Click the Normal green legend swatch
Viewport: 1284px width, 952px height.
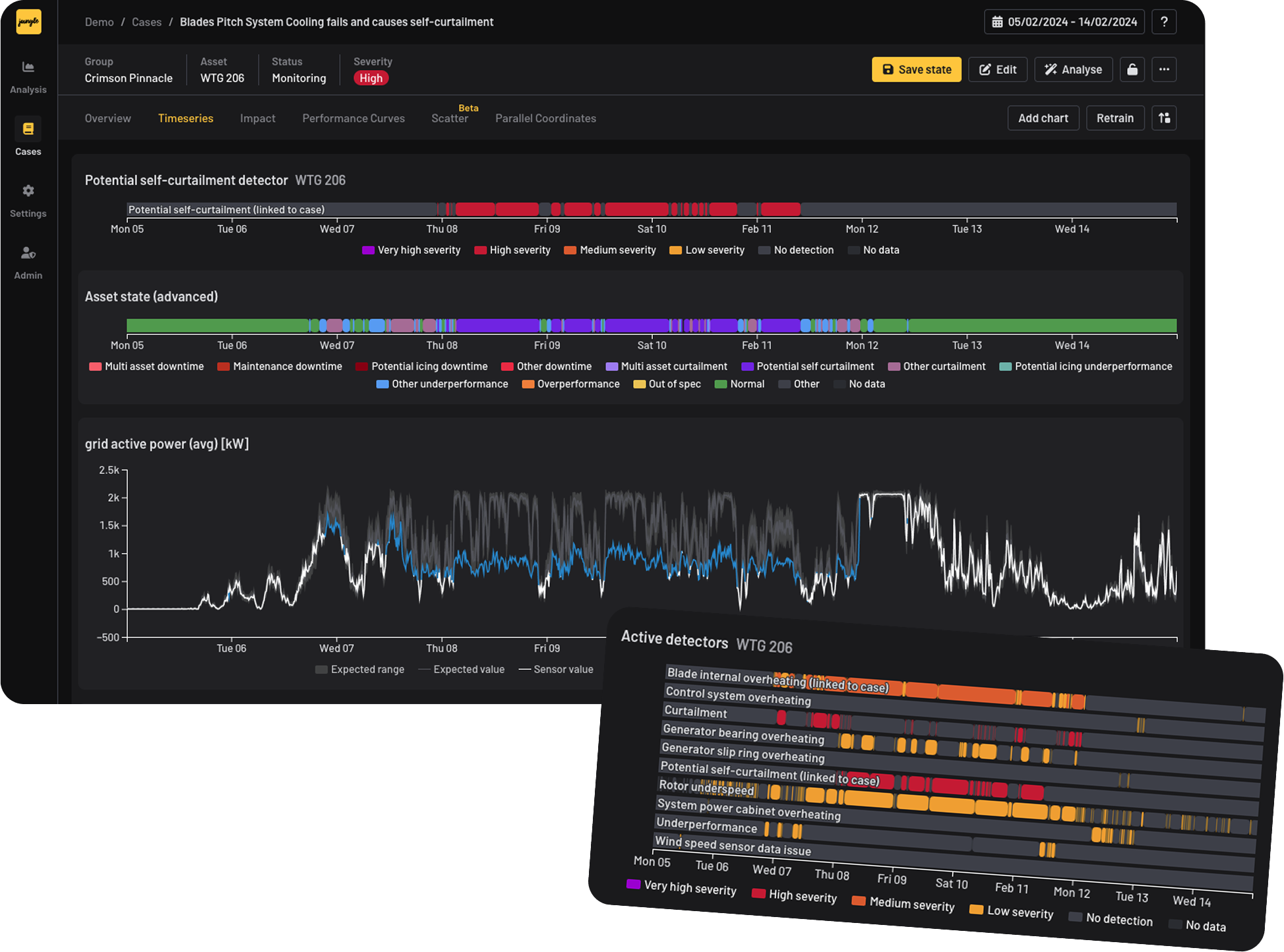click(721, 384)
